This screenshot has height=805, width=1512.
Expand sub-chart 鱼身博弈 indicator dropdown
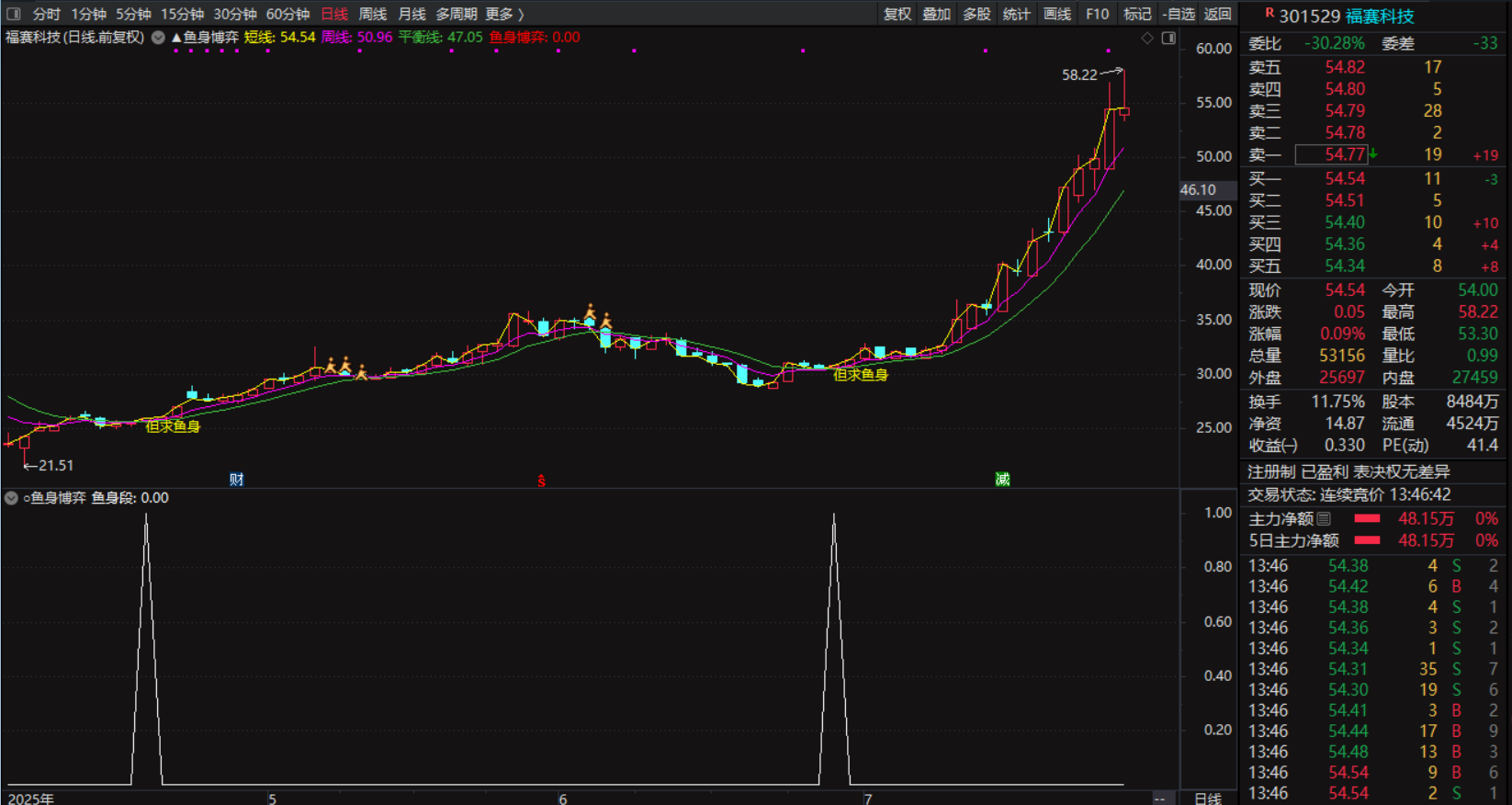(11, 498)
